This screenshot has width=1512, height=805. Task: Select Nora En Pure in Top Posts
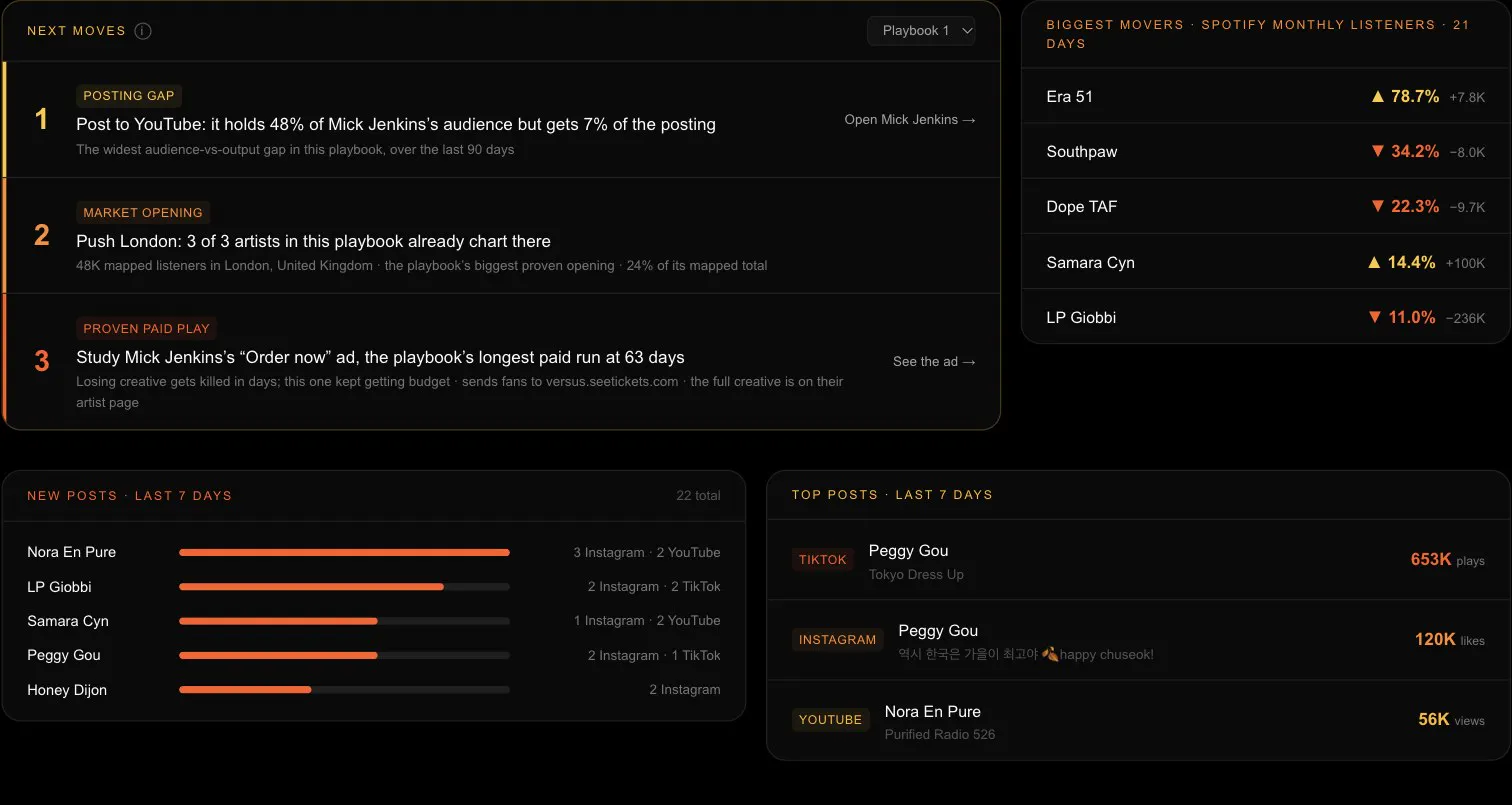coord(933,712)
